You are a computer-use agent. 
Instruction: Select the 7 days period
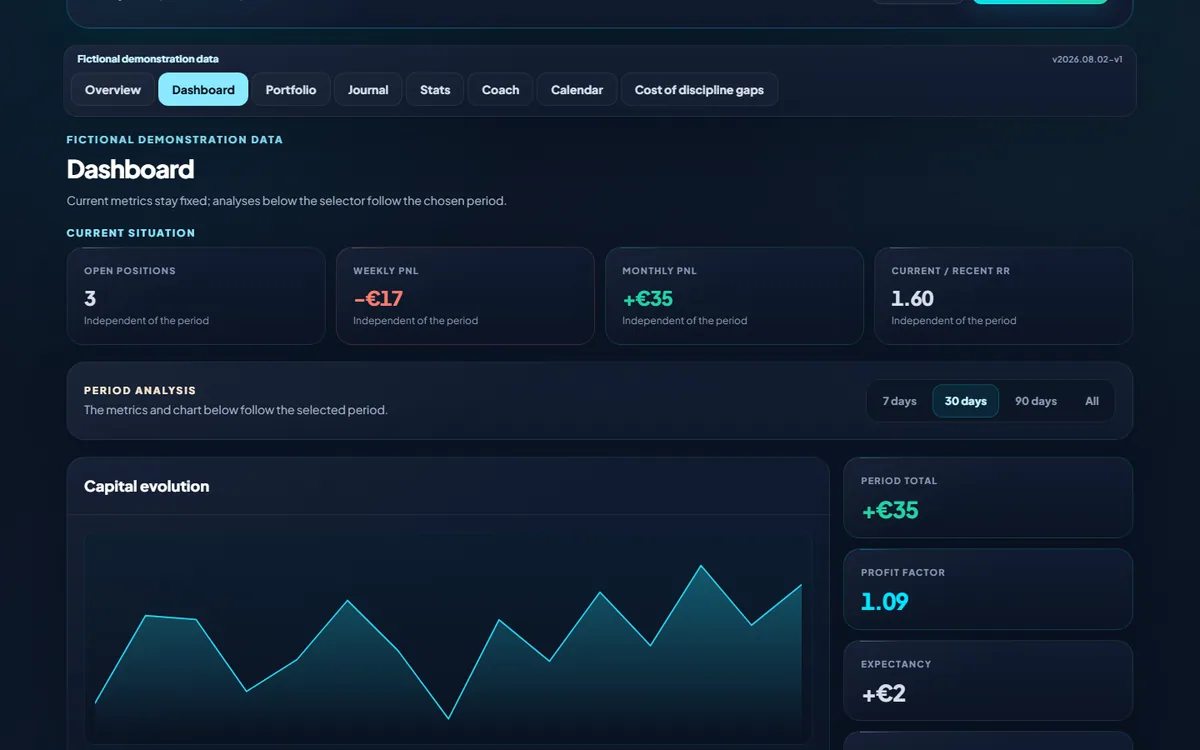(x=899, y=401)
